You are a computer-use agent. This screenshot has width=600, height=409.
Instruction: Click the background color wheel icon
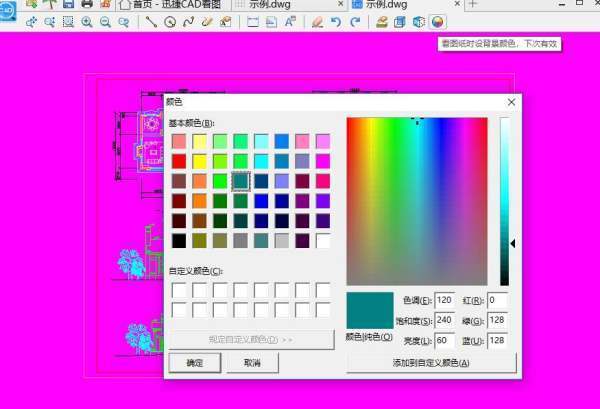pyautogui.click(x=437, y=21)
